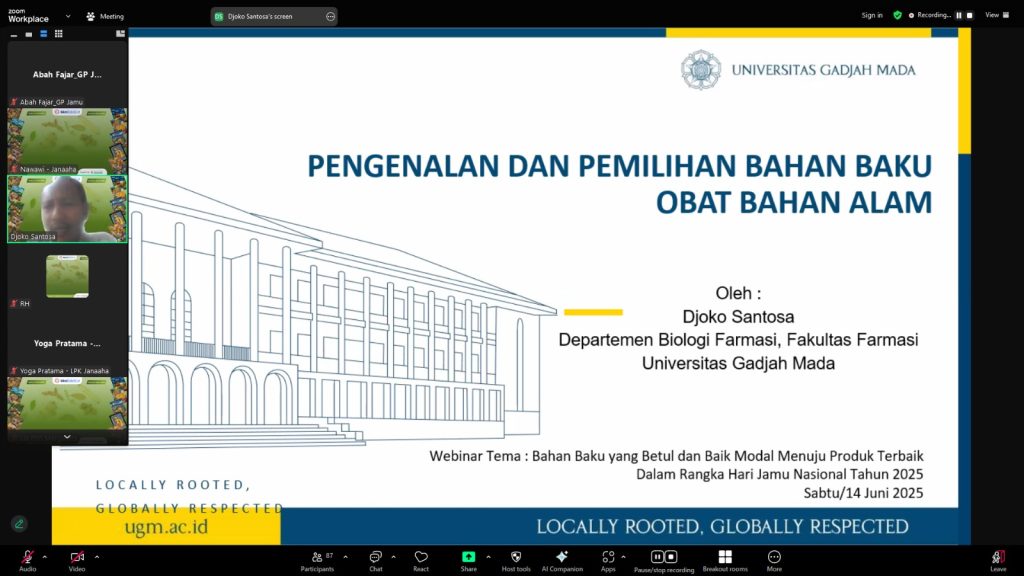Click the green Share screen button
Screen dimensions: 1024x576
pos(468,558)
